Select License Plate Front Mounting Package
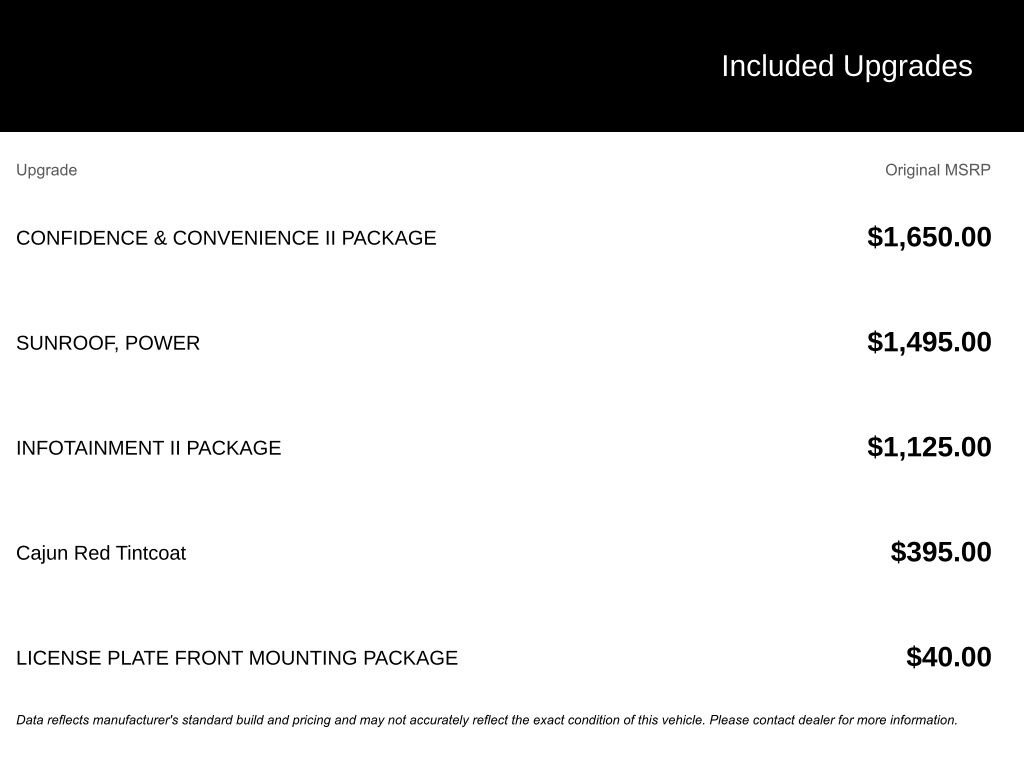 coord(237,658)
